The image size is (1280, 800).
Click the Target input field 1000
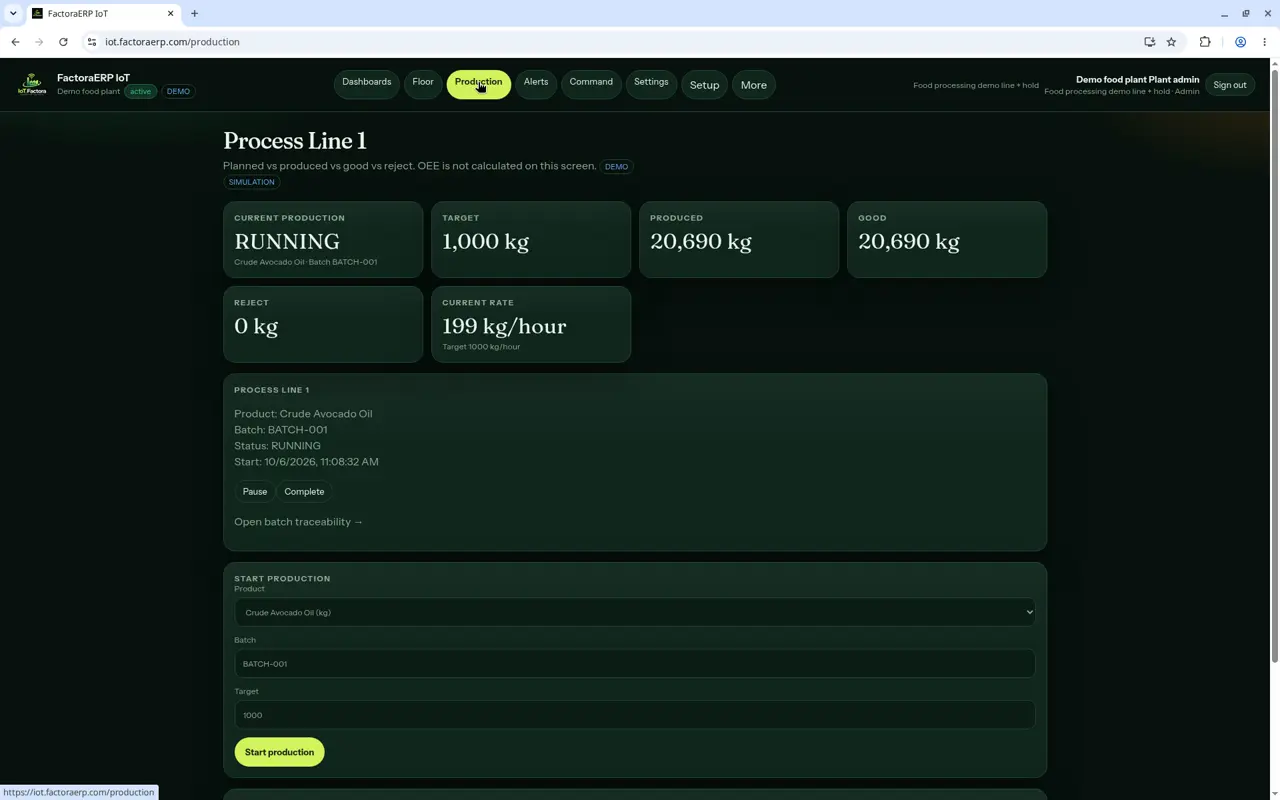pyautogui.click(x=635, y=715)
